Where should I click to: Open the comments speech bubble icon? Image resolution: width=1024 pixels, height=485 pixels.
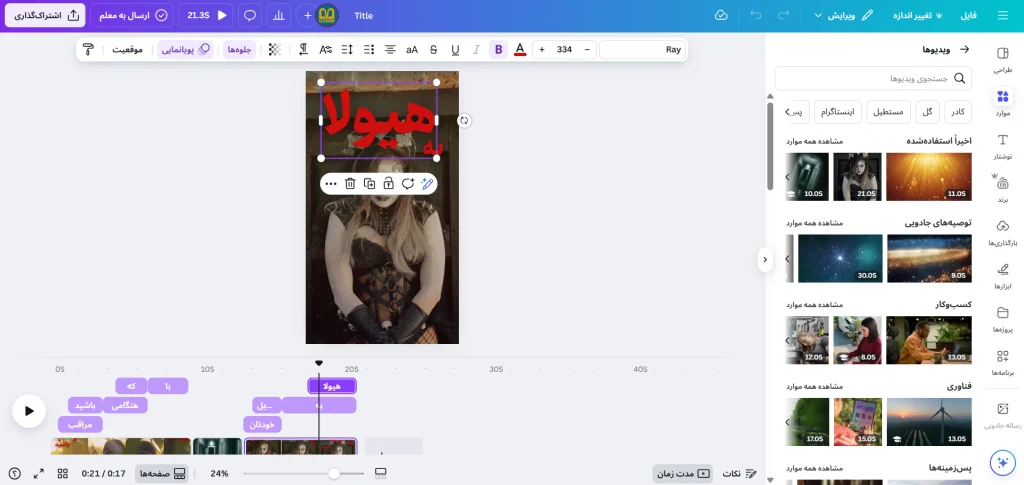249,15
